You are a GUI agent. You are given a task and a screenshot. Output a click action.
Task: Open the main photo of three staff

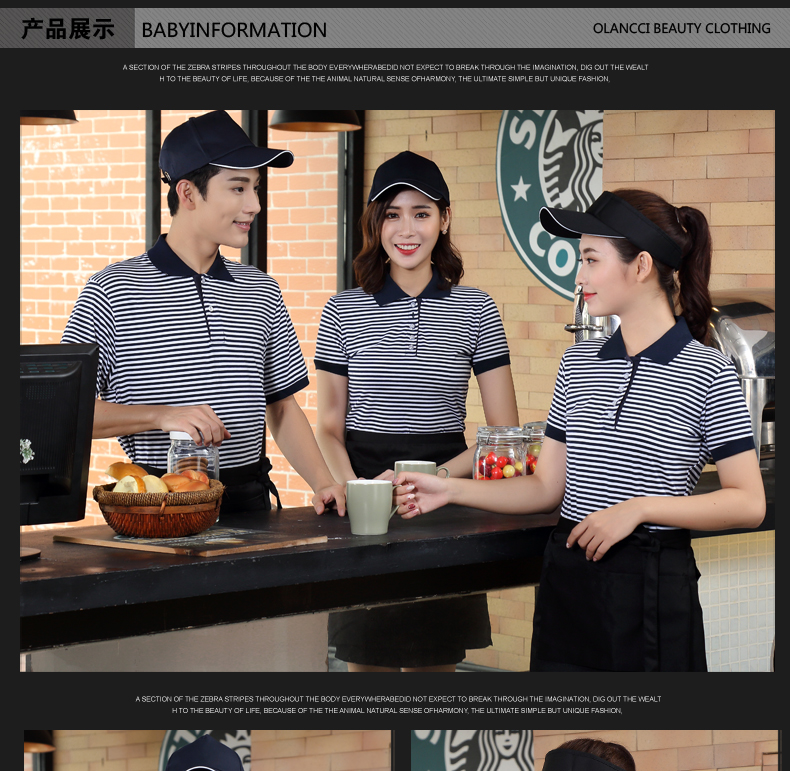[x=397, y=391]
